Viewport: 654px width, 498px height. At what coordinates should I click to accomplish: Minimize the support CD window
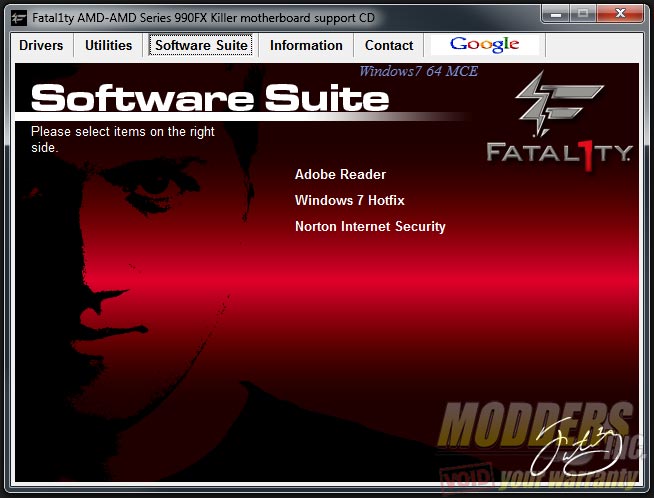pyautogui.click(x=555, y=14)
